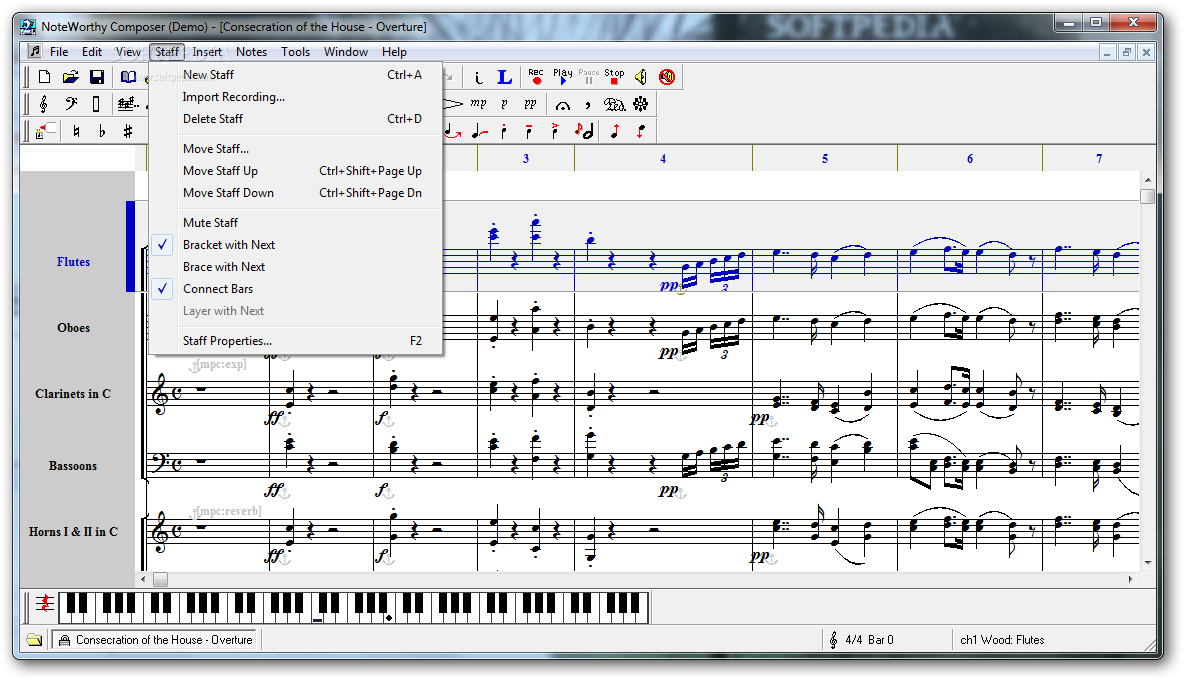
Task: Open the File menu
Action: 59,52
